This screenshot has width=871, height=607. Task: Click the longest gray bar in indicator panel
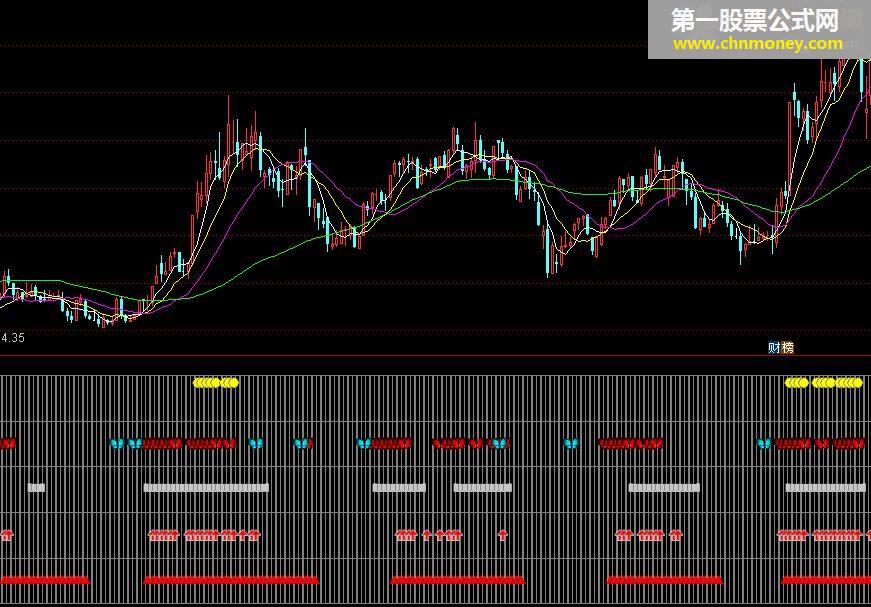pyautogui.click(x=206, y=488)
